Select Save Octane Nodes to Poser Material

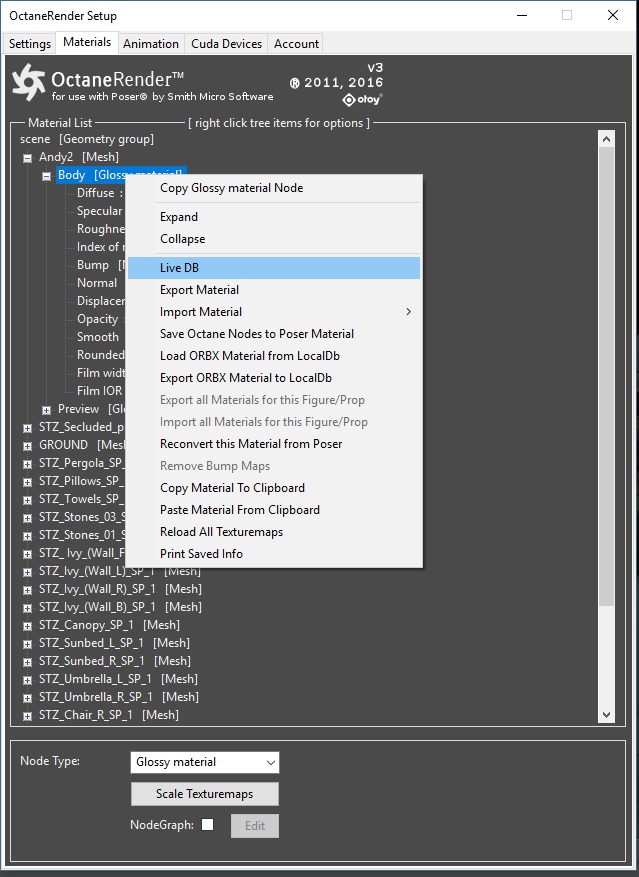274,334
